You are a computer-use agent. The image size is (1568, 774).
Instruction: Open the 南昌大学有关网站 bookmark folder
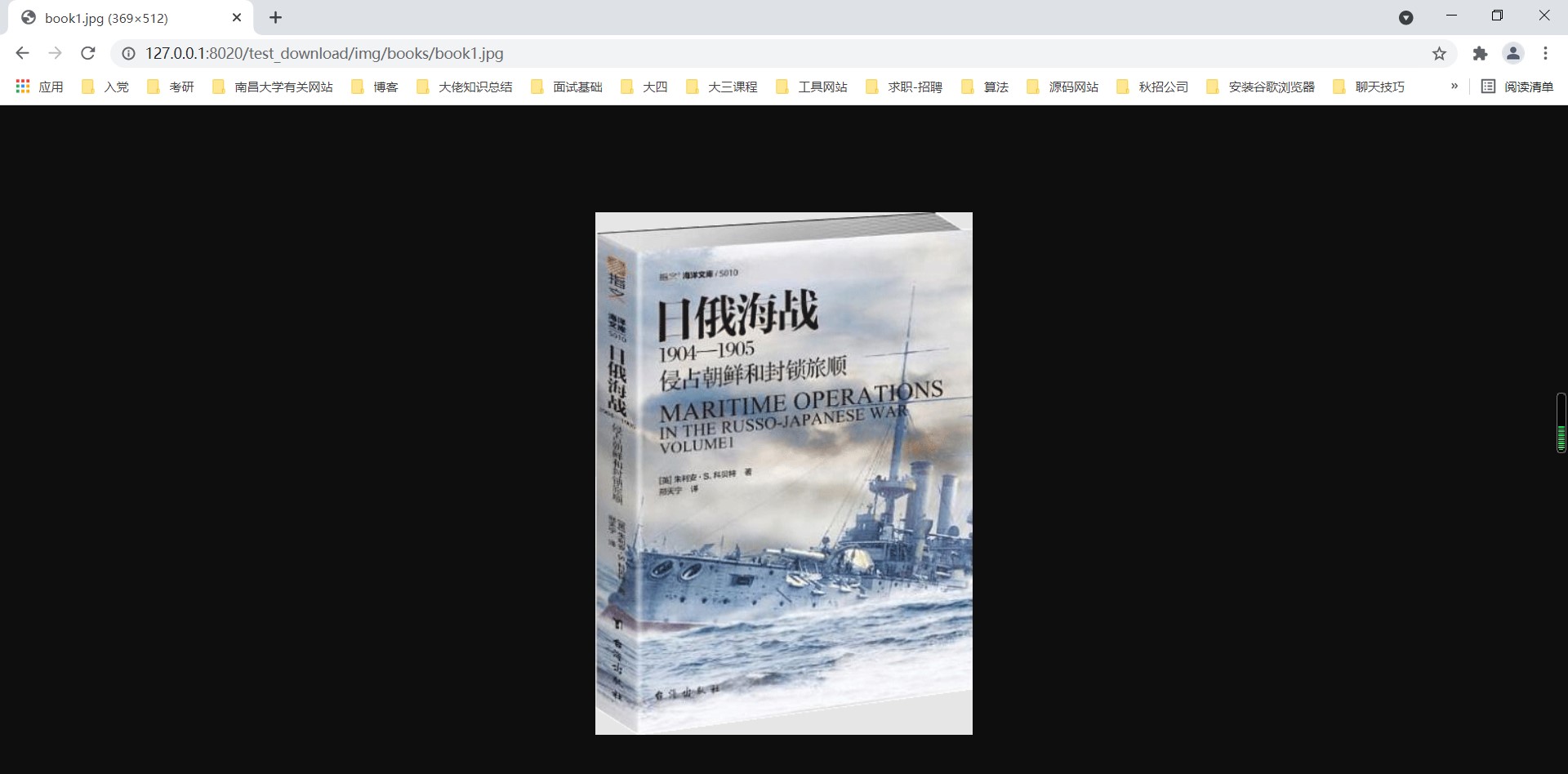pos(273,87)
